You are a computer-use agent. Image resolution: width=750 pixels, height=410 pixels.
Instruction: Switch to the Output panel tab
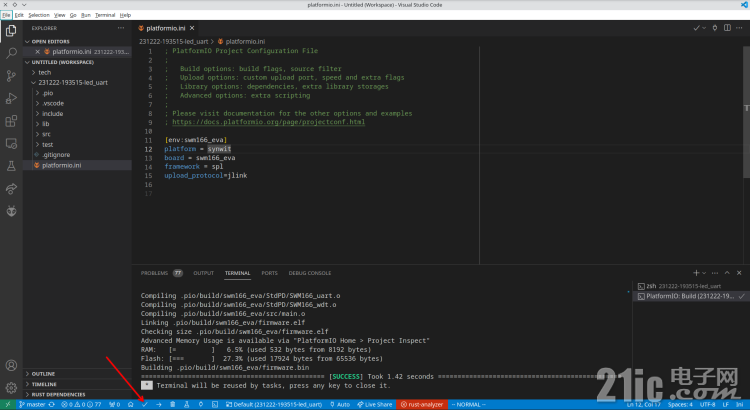[203, 273]
